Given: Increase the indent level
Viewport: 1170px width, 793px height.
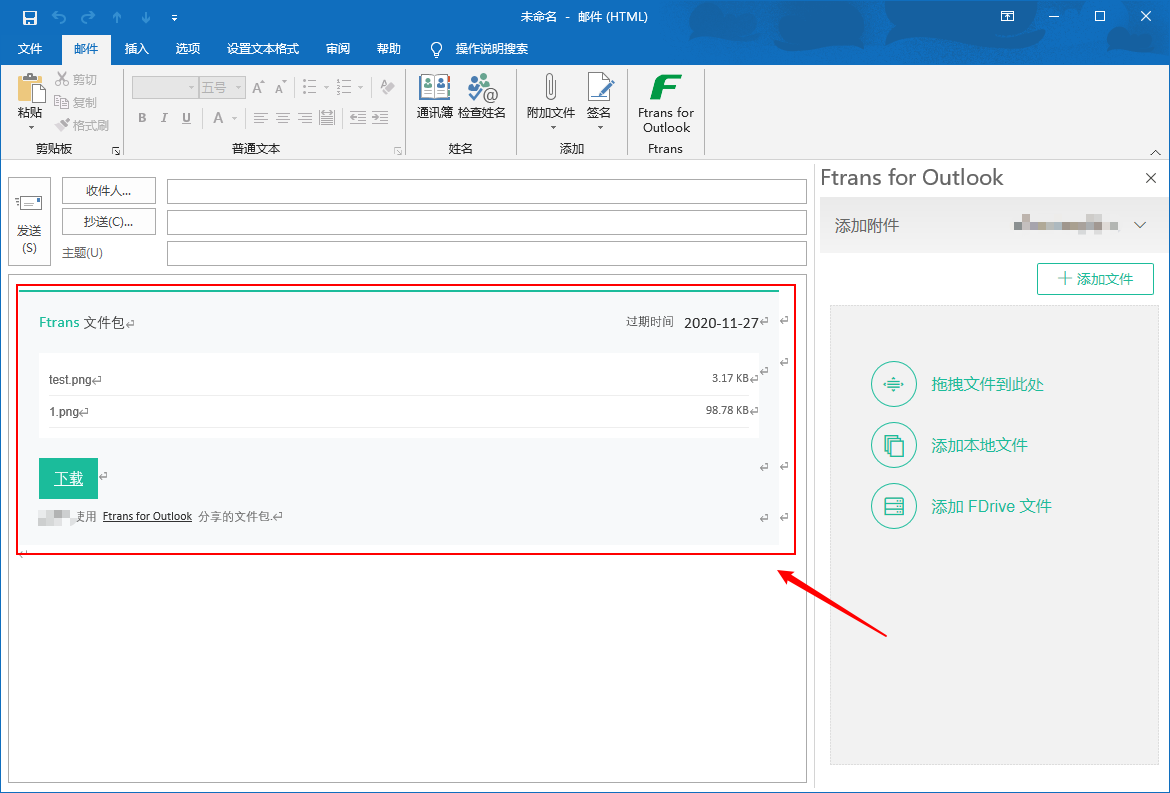Looking at the screenshot, I should pos(381,118).
